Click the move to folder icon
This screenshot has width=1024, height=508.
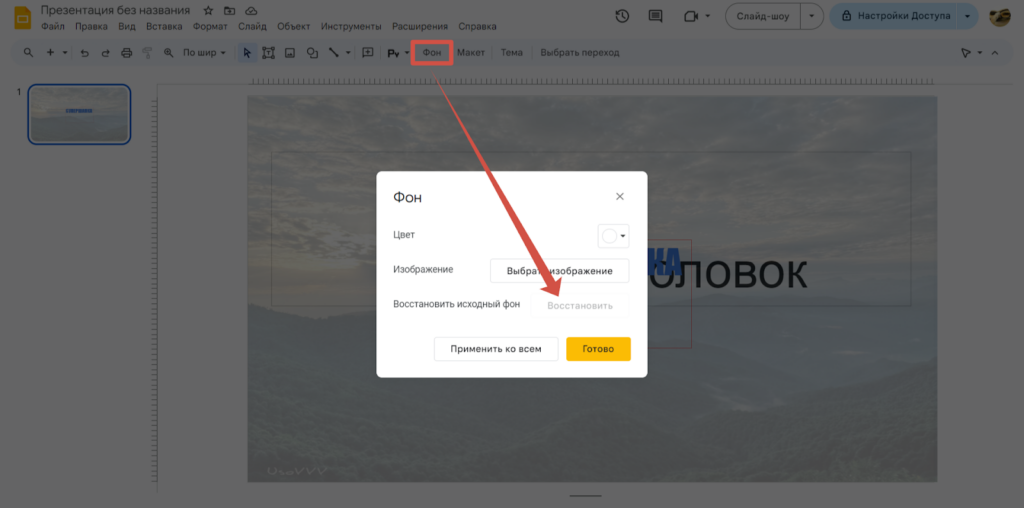pyautogui.click(x=229, y=10)
